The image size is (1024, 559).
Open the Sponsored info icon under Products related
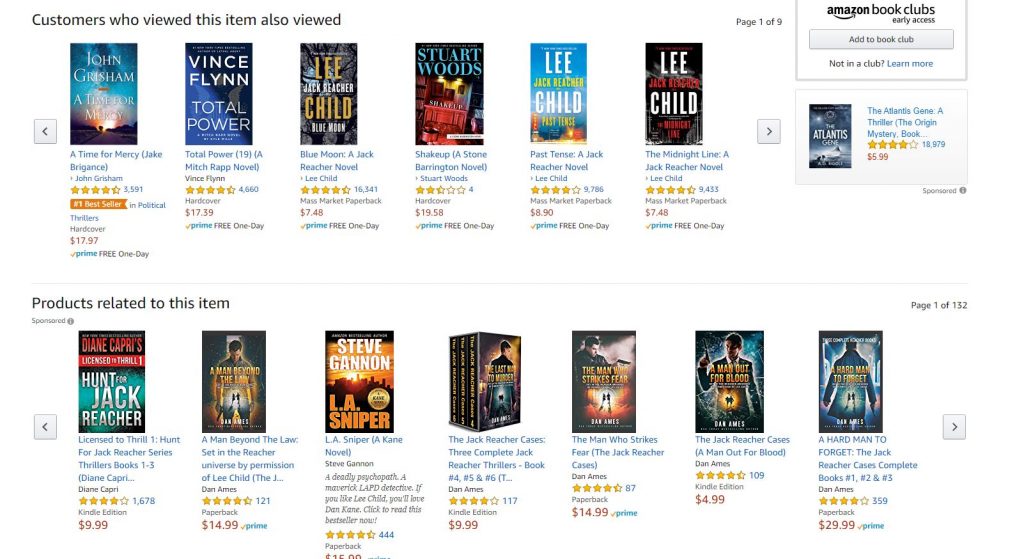(x=71, y=321)
